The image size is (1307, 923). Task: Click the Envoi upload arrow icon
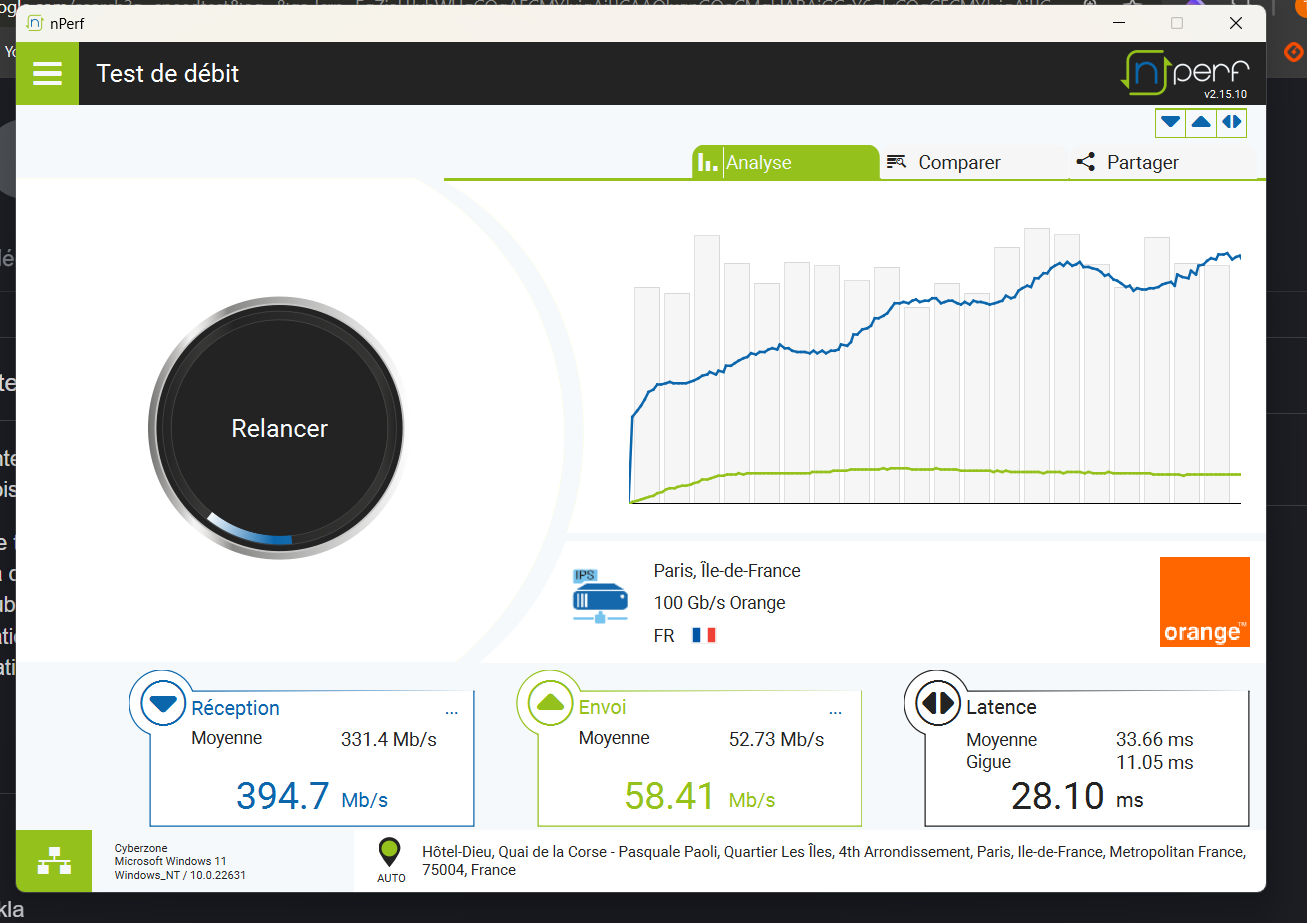coord(549,703)
